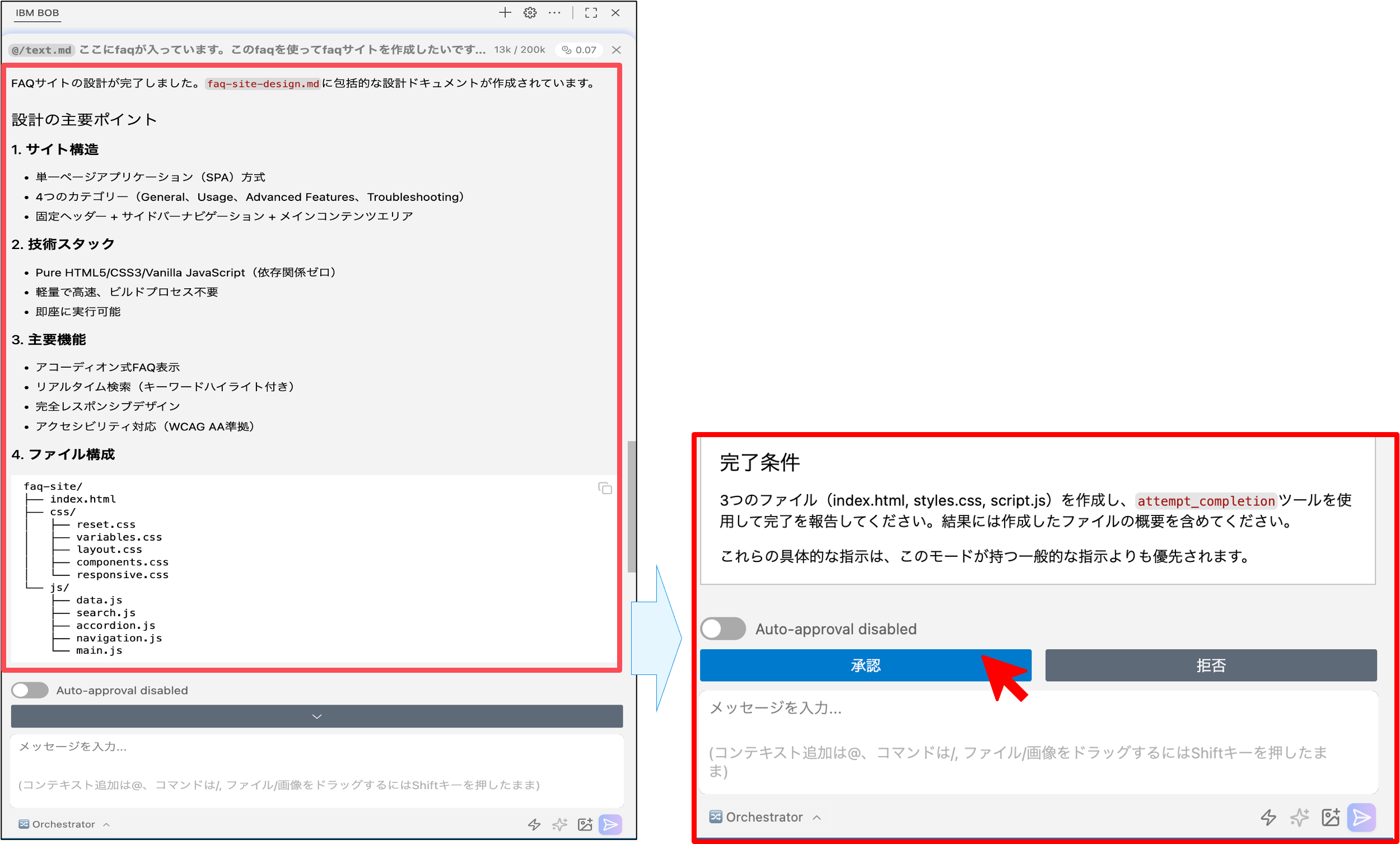Screen dimensions: 1400x844
Task: Click data.js in the file tree
Action: pyautogui.click(x=100, y=601)
